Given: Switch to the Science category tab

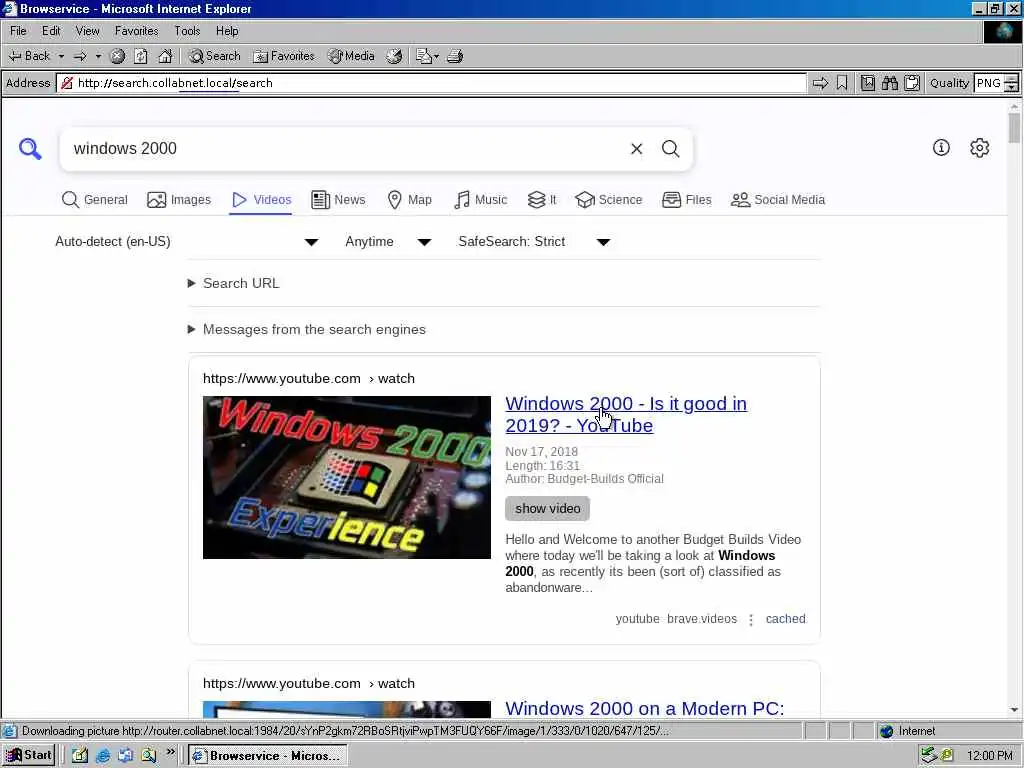Looking at the screenshot, I should tap(609, 200).
